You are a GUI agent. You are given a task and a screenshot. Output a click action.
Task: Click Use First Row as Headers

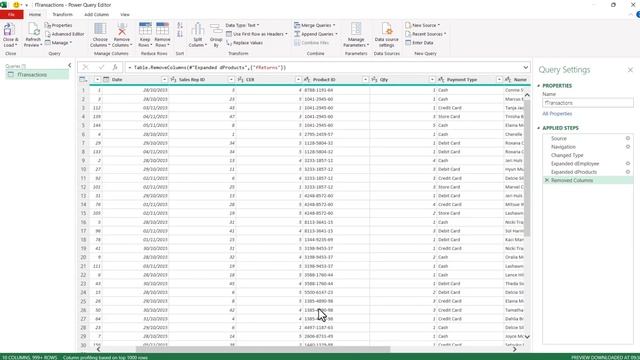point(257,34)
